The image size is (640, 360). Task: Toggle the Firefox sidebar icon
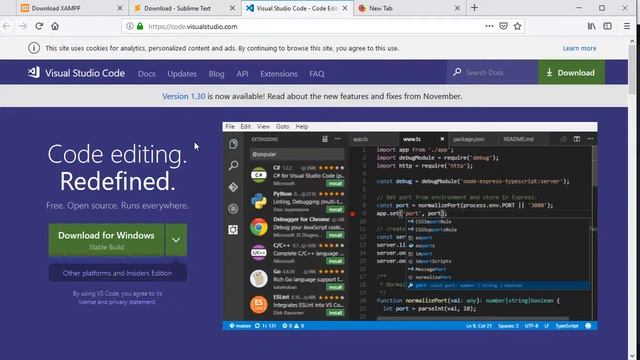[607, 26]
